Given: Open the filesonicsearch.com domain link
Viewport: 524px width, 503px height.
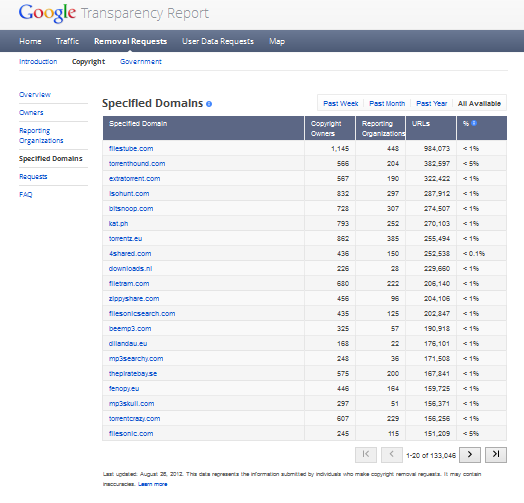Looking at the screenshot, I should (142, 313).
